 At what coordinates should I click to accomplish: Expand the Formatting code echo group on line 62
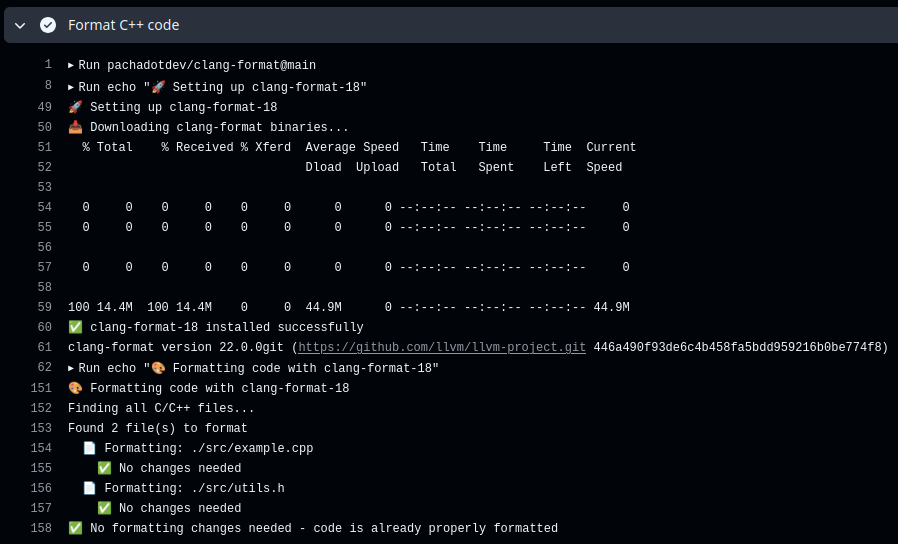point(71,368)
